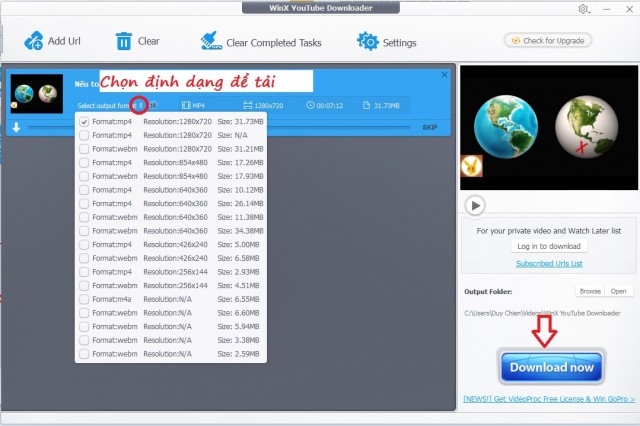Check Format:webm audio 6.60MB option
The image size is (640, 426).
click(84, 313)
